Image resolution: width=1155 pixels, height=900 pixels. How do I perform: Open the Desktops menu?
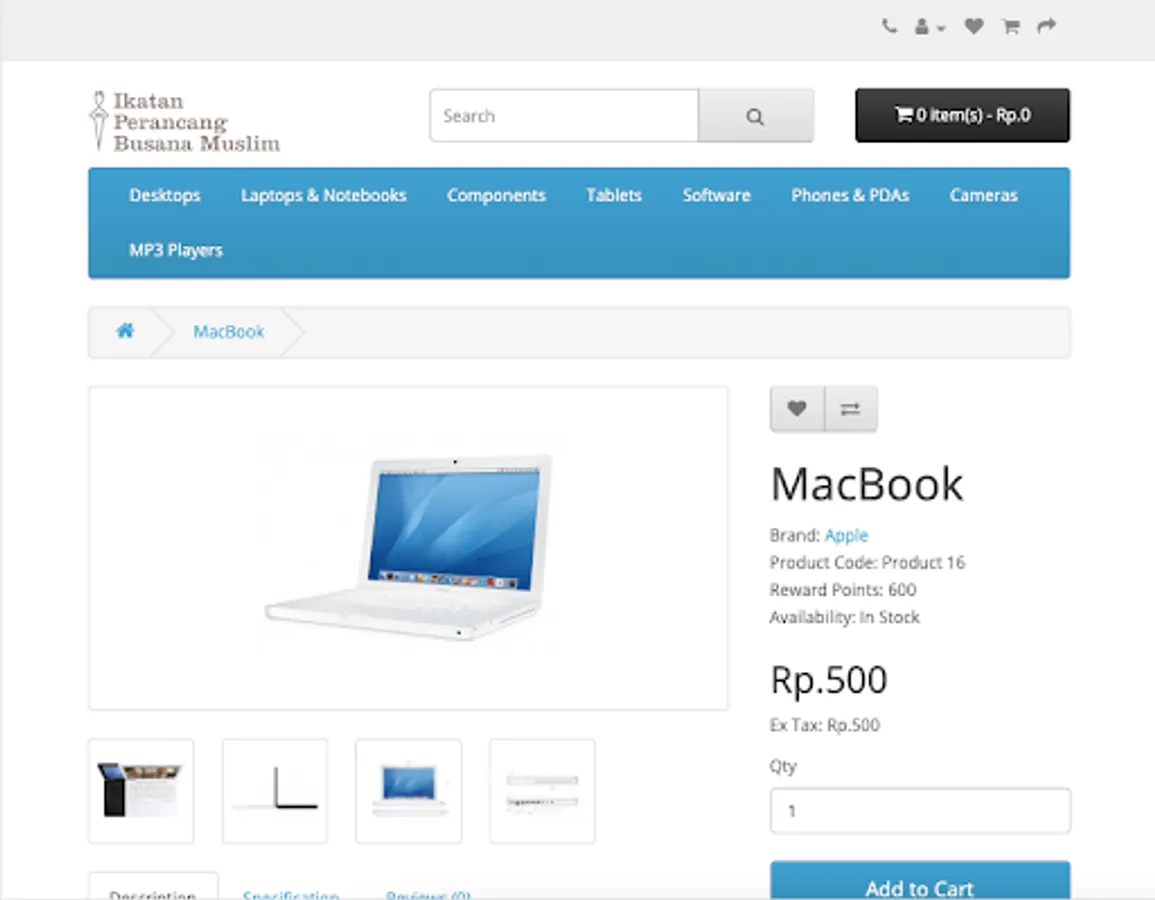click(165, 195)
